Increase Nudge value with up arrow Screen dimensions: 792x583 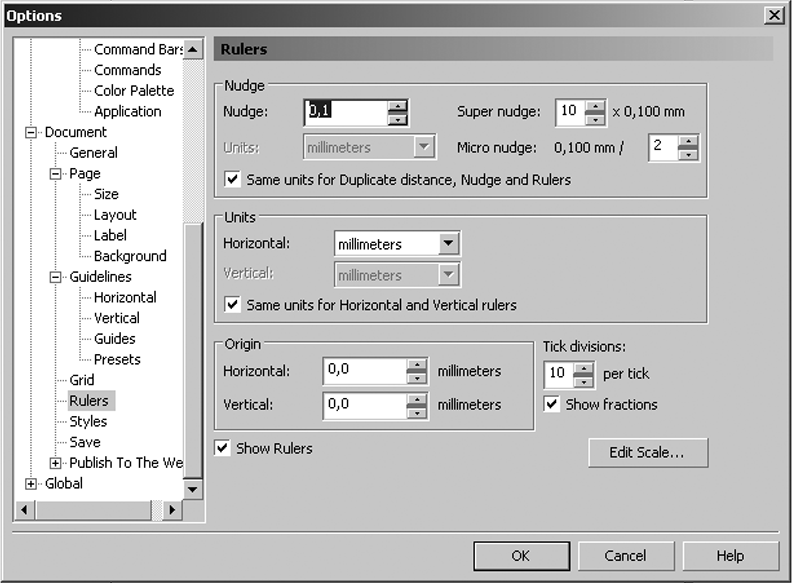[398, 107]
